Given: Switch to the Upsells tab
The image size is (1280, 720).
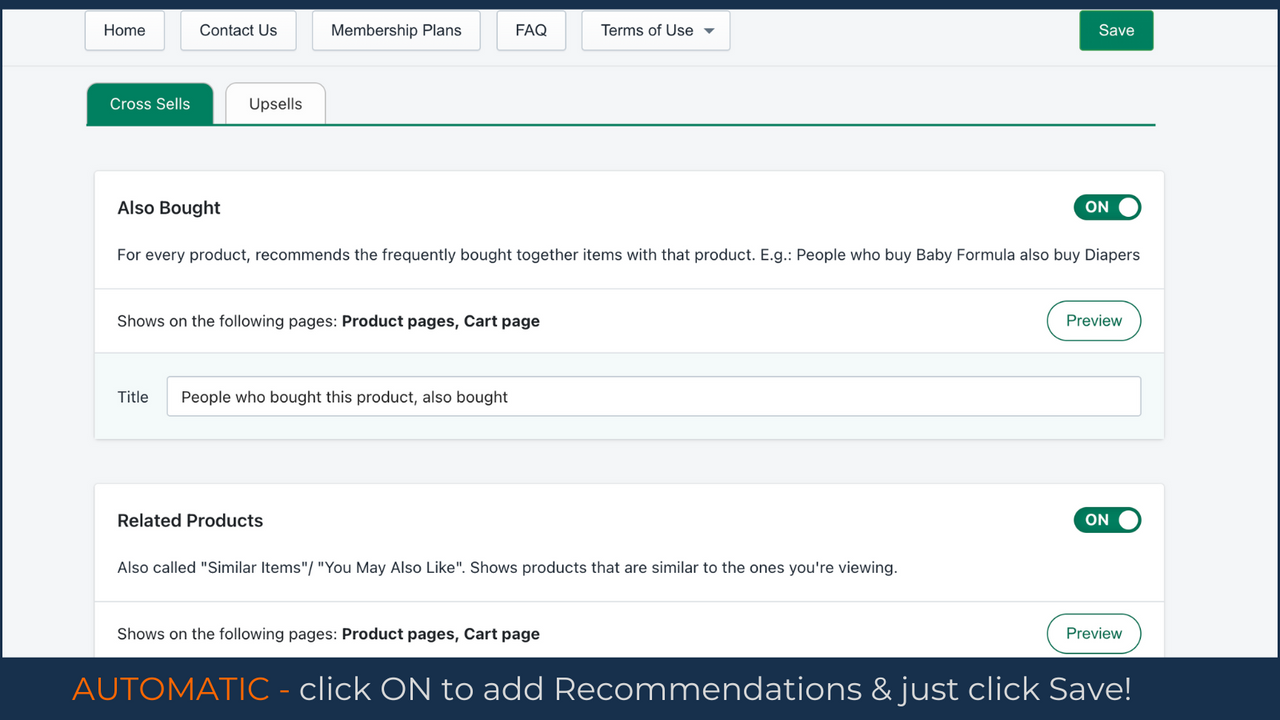Looking at the screenshot, I should (275, 104).
